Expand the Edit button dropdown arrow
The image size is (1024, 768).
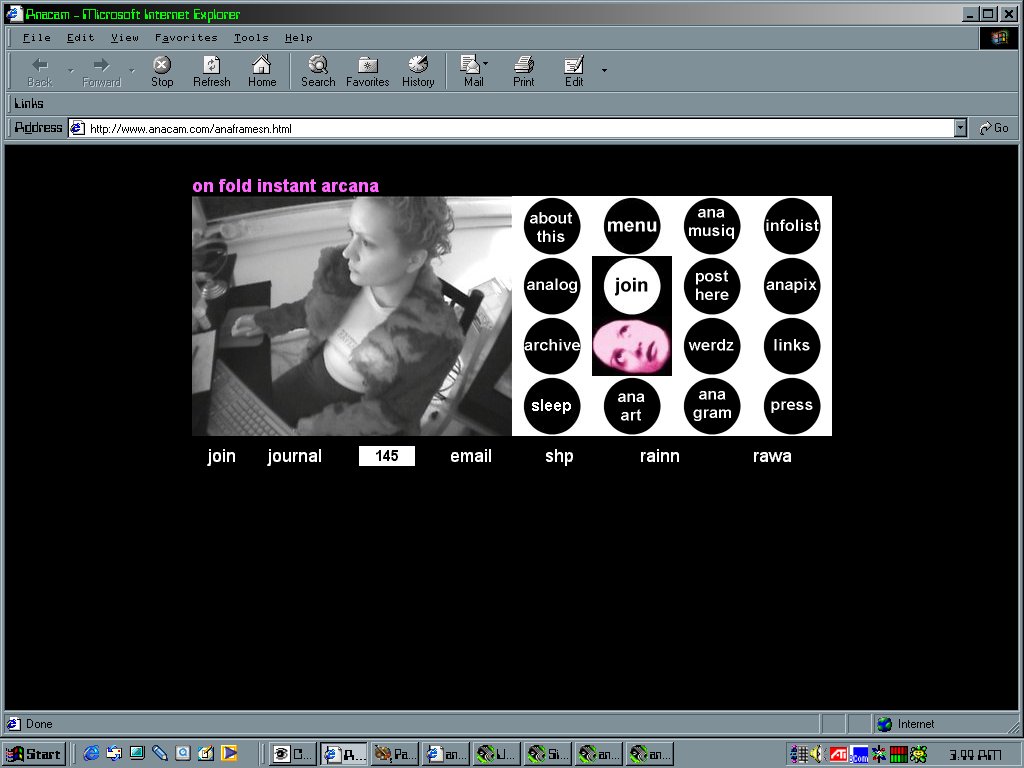click(x=604, y=70)
